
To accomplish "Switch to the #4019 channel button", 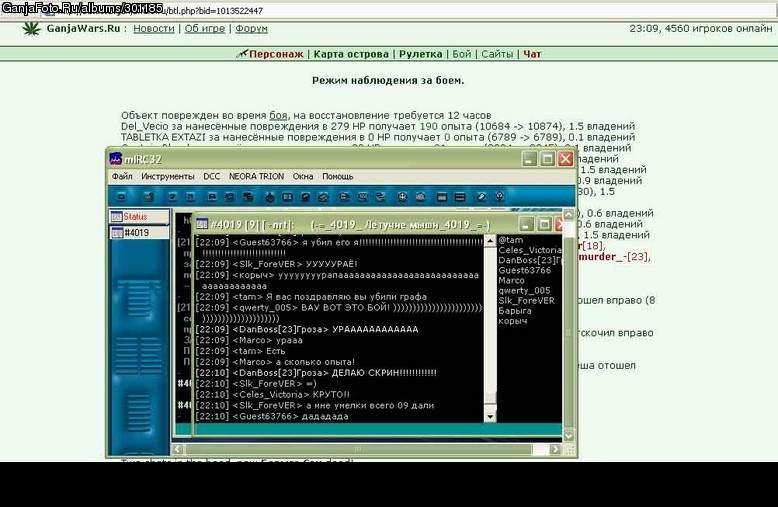I will (139, 233).
